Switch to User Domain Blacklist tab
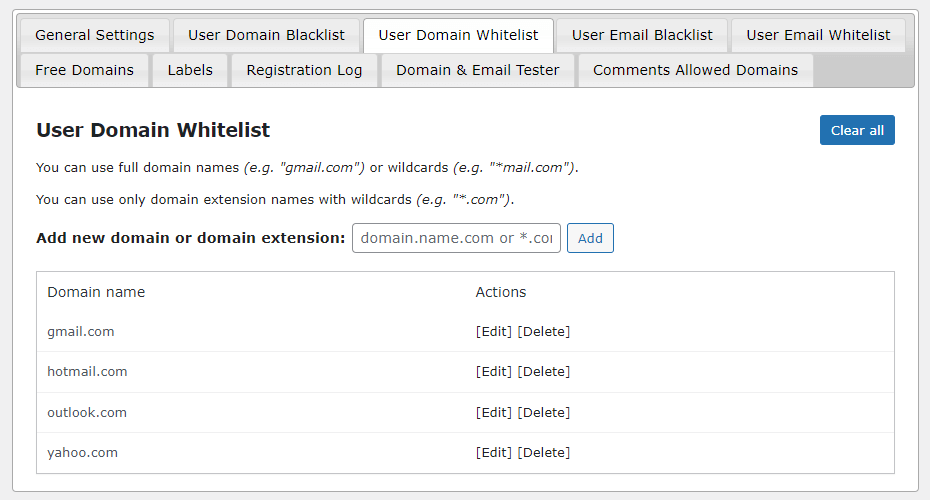This screenshot has height=500, width=930. click(266, 35)
